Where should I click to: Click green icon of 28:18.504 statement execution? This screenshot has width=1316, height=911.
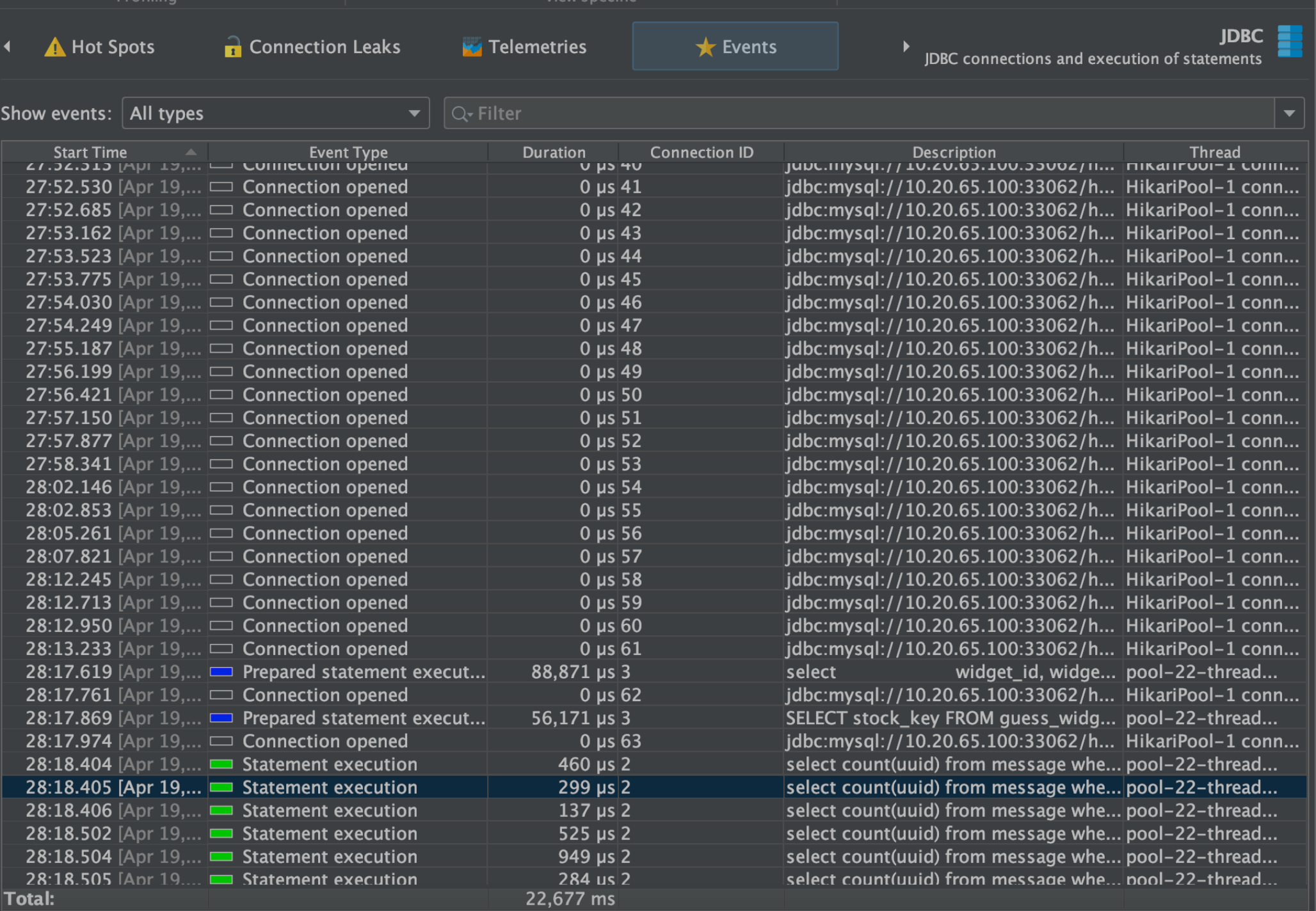pyautogui.click(x=221, y=856)
